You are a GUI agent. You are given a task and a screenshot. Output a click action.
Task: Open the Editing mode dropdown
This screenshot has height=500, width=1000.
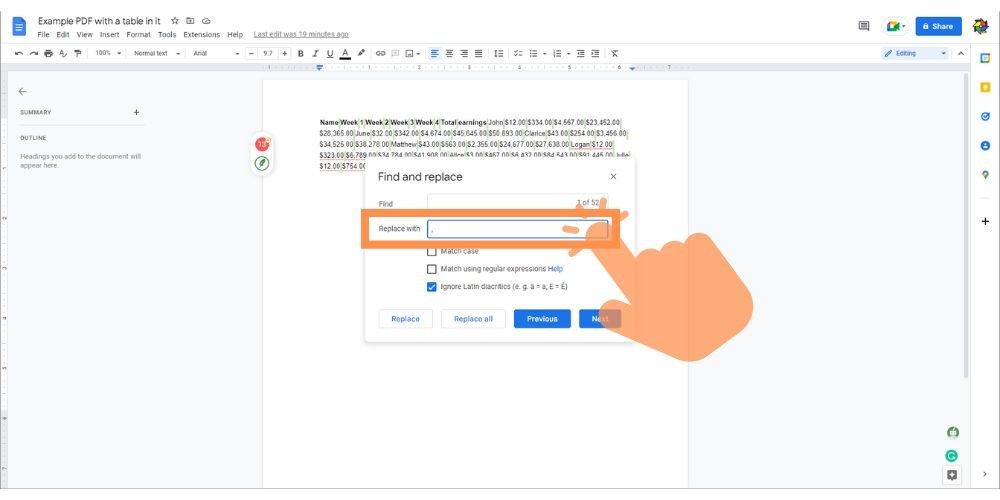[x=915, y=54]
